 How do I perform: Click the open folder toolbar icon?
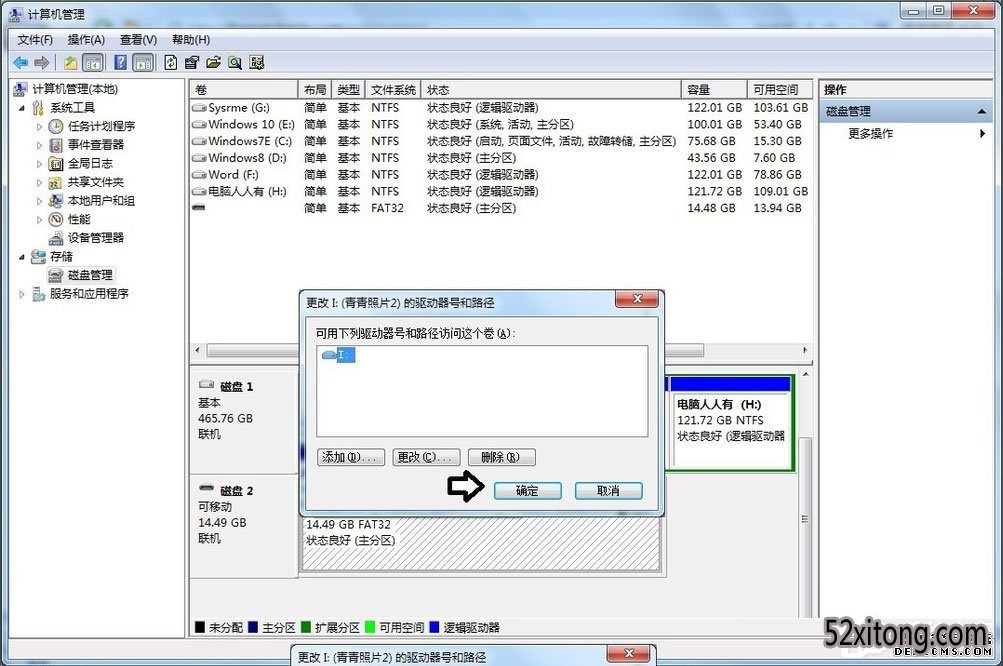coord(213,63)
